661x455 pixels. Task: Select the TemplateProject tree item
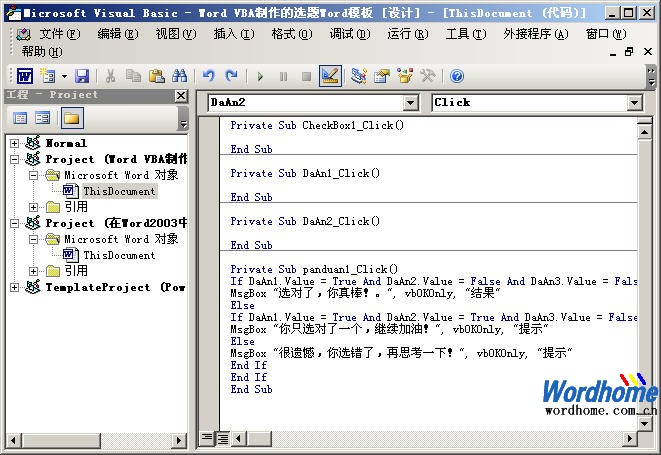(115, 288)
